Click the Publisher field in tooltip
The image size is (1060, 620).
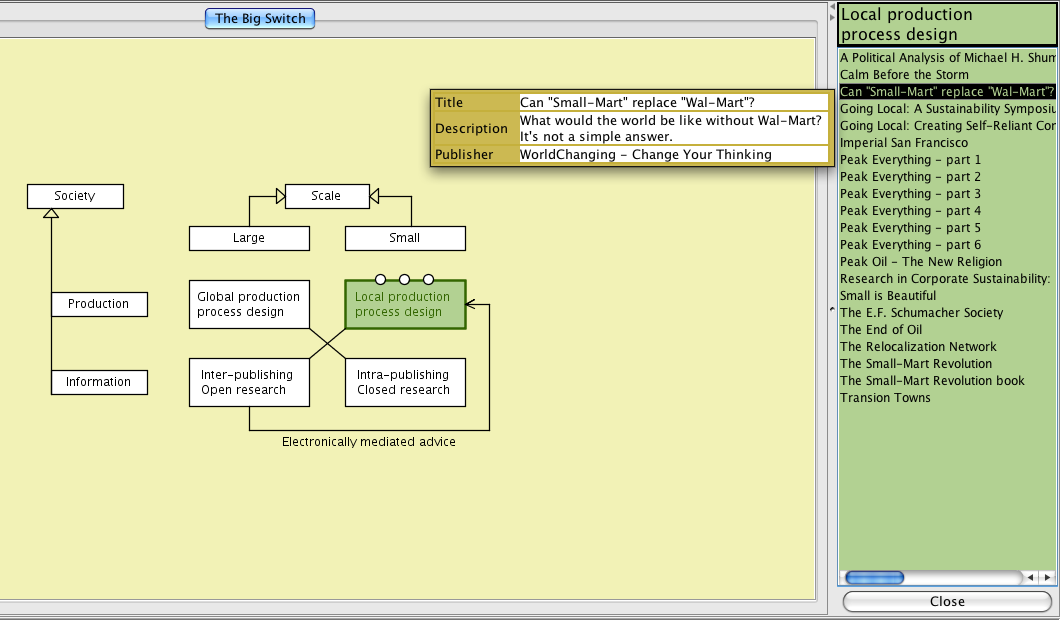pyautogui.click(x=673, y=154)
